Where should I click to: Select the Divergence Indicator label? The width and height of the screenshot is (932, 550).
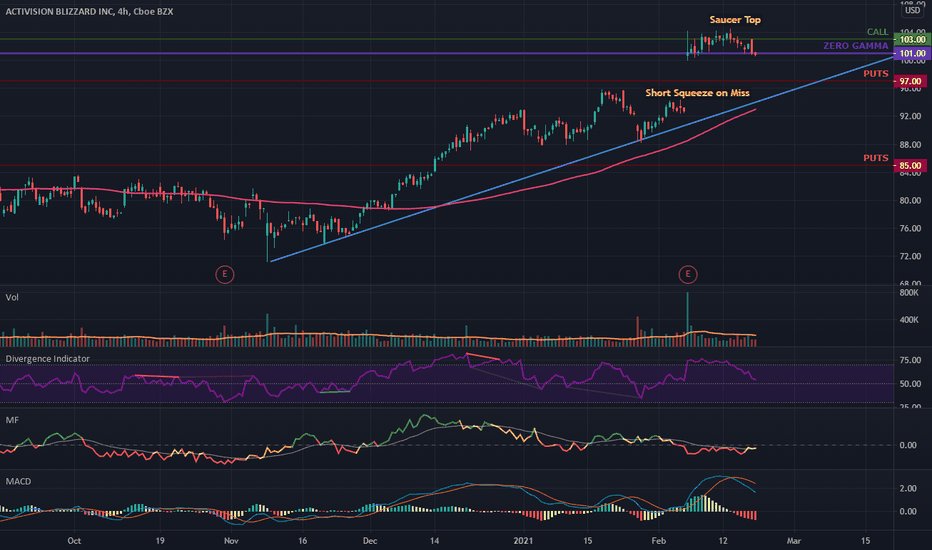pos(48,359)
